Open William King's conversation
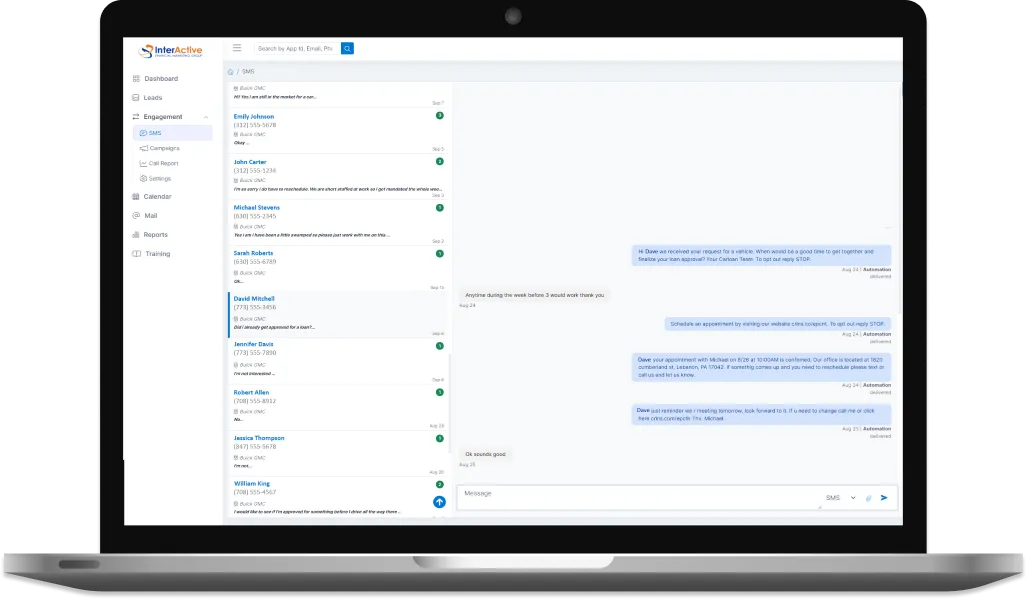1027x600 pixels. click(x=338, y=498)
